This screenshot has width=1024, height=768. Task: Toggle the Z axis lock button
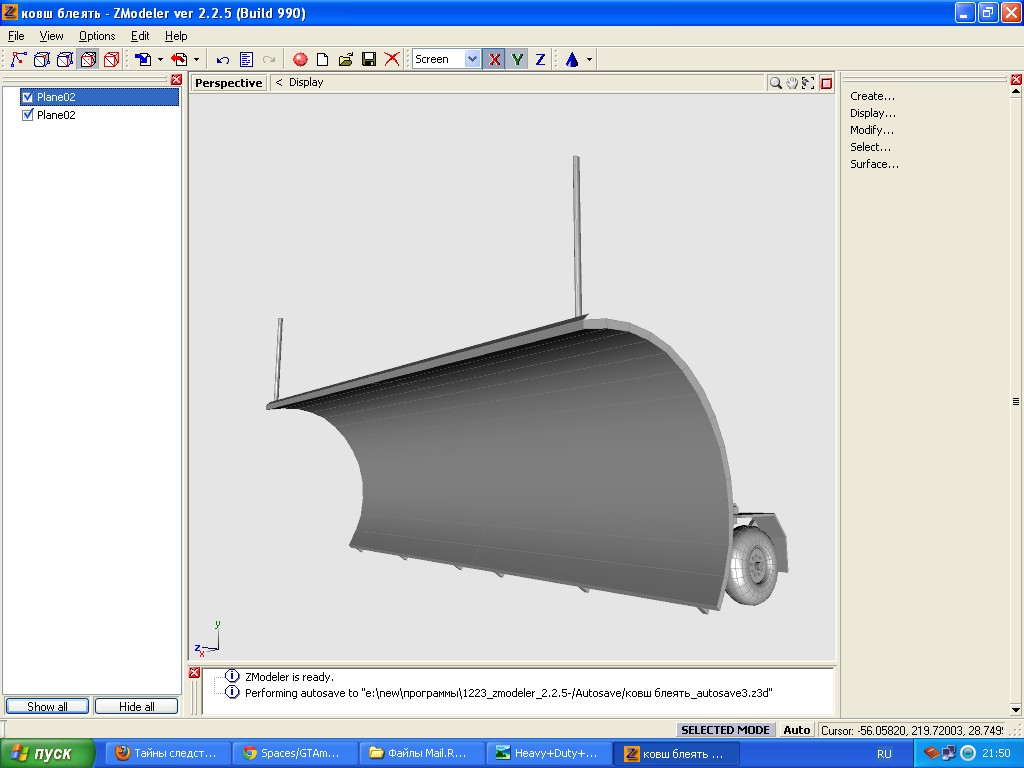tap(540, 59)
